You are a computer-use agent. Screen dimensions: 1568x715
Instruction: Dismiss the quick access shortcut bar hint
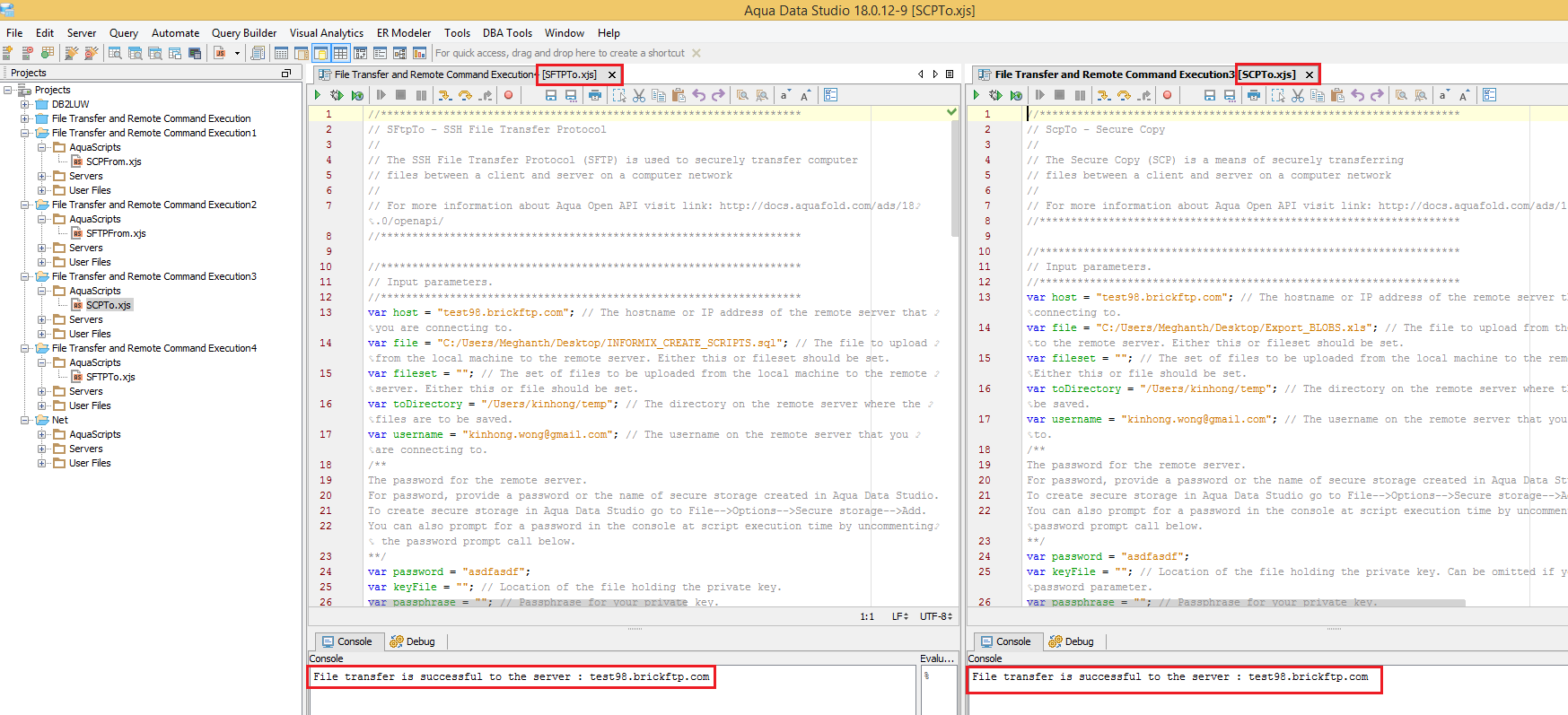coord(696,54)
